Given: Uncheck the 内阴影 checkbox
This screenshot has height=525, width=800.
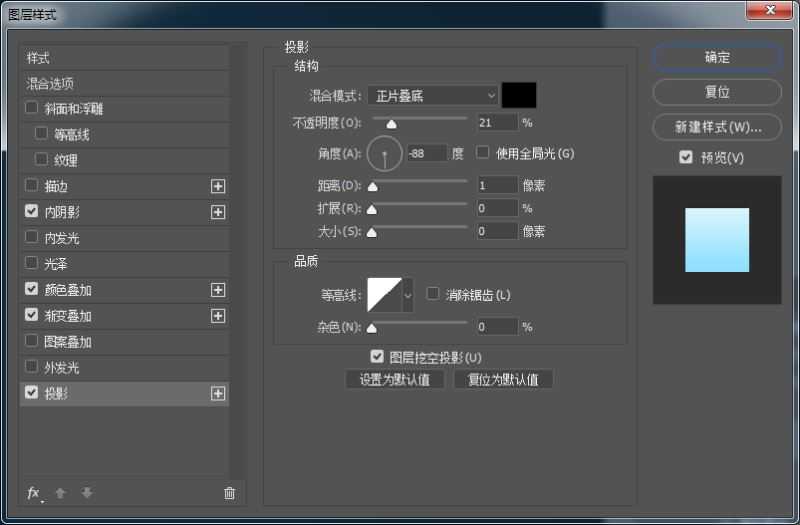Looking at the screenshot, I should [32, 211].
